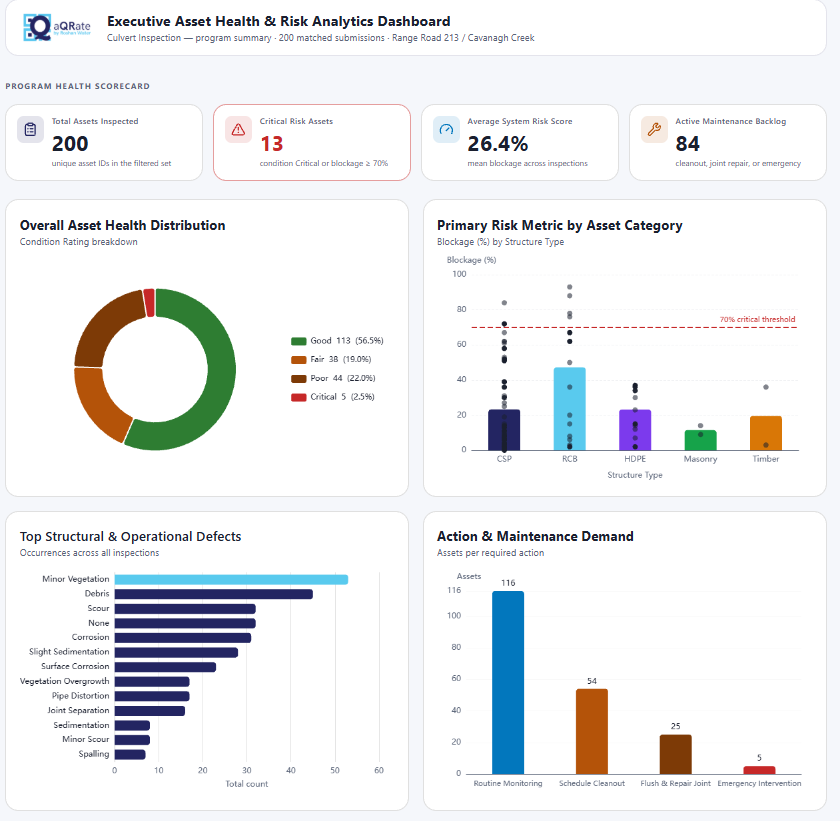Click the Good 113 (56.5%) legend text
This screenshot has width=840, height=821.
347,341
